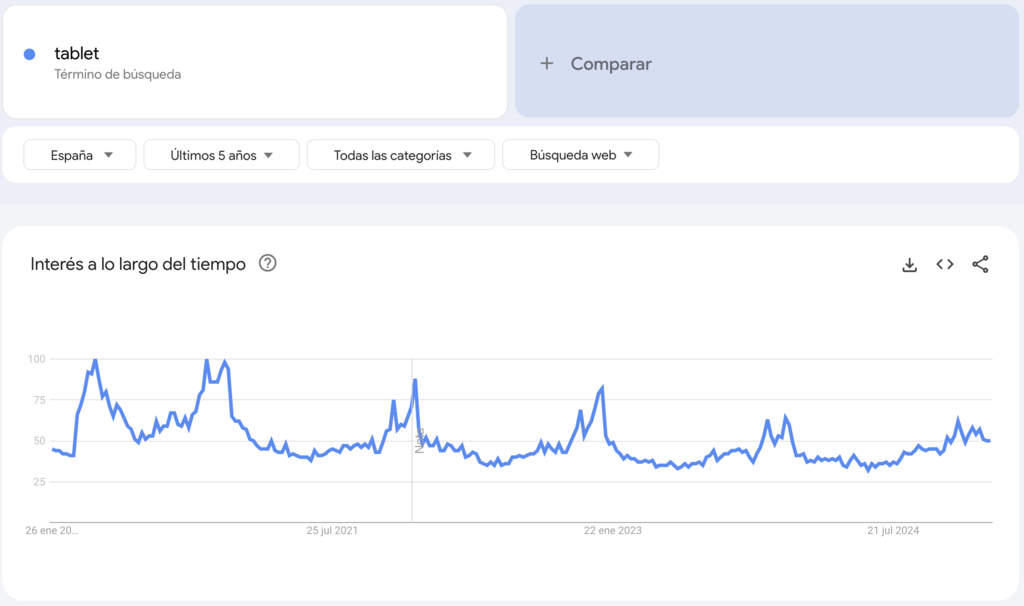Open the embed code icon
This screenshot has height=606, width=1024.
[944, 264]
